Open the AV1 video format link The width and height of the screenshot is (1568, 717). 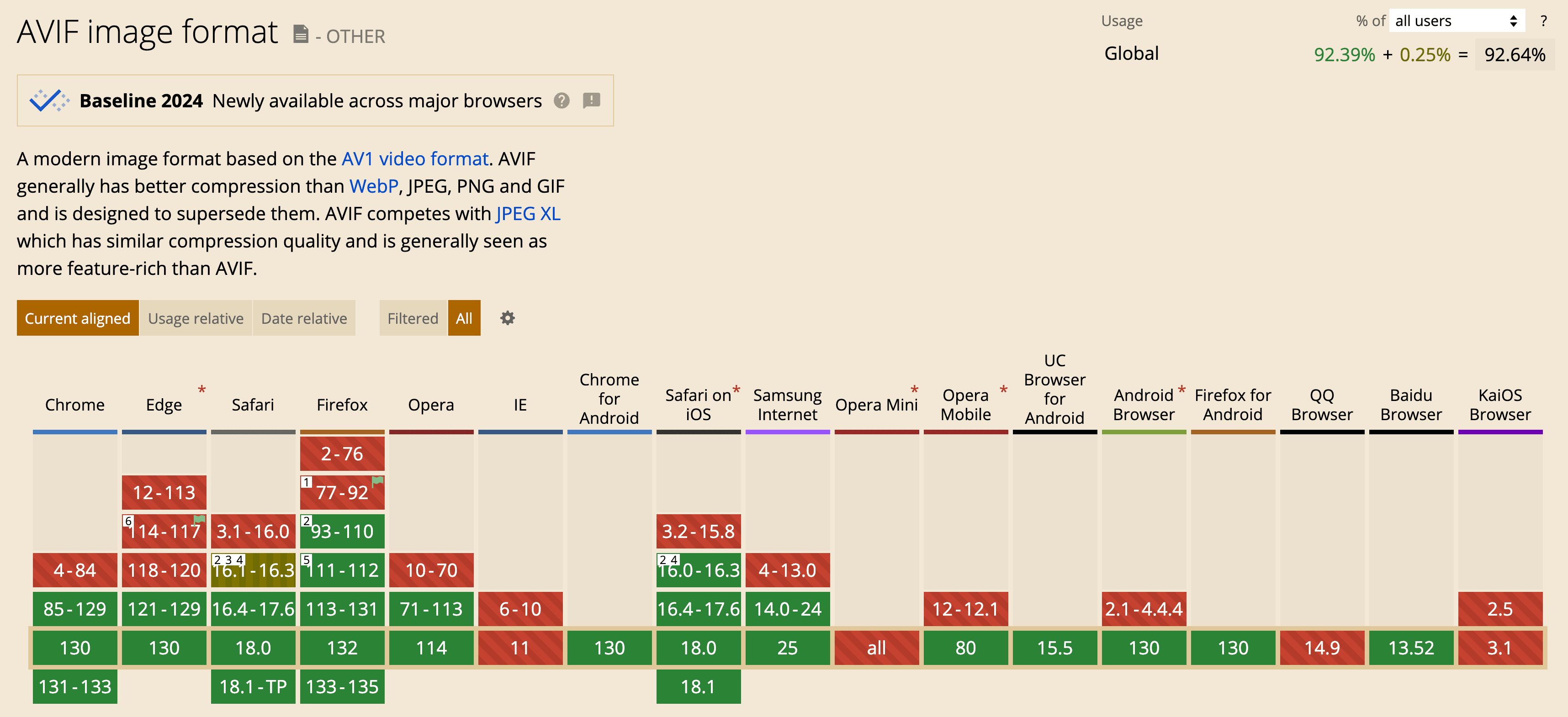pyautogui.click(x=414, y=159)
